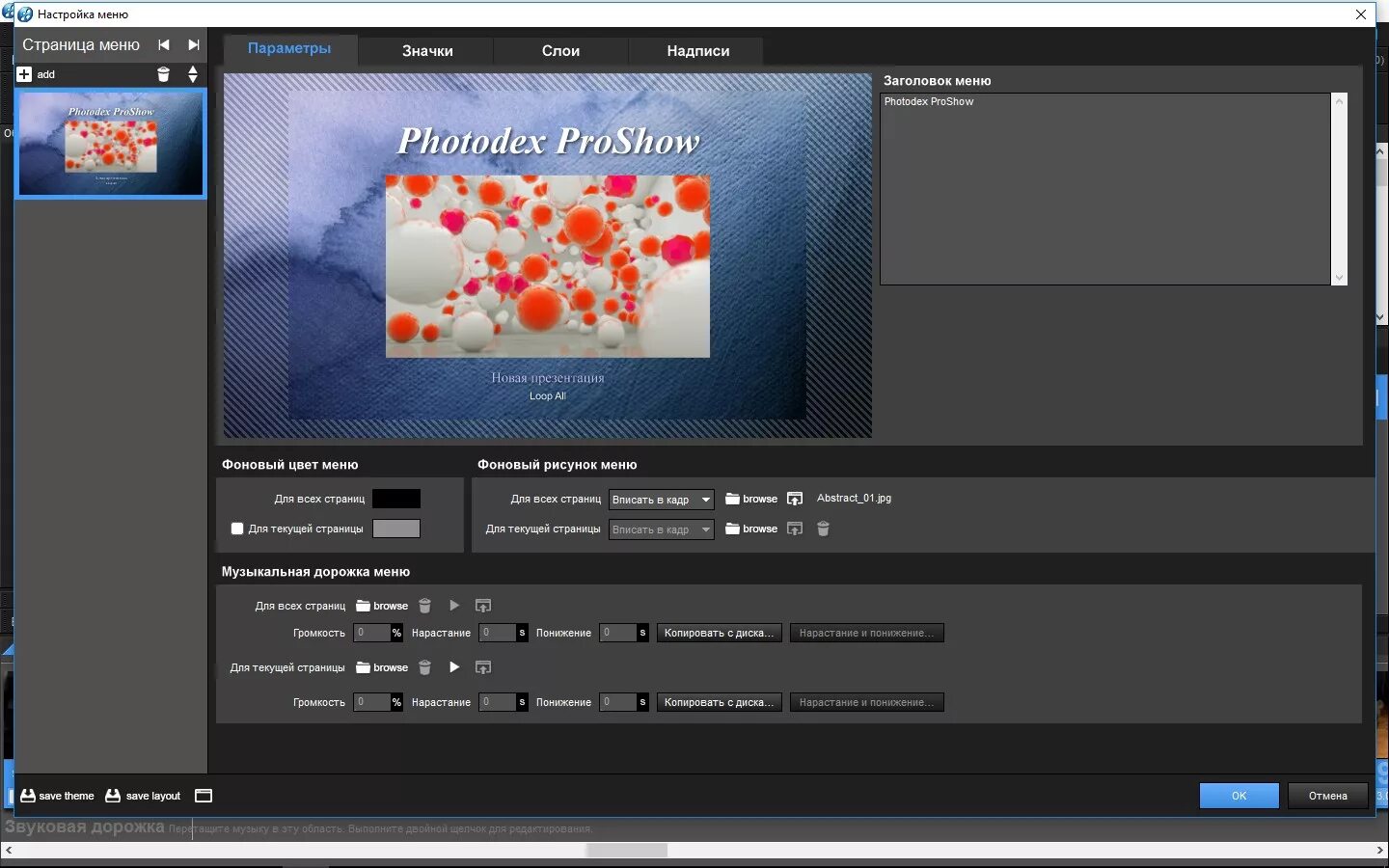Open the Надписи tab
1389x868 pixels.
(x=697, y=51)
